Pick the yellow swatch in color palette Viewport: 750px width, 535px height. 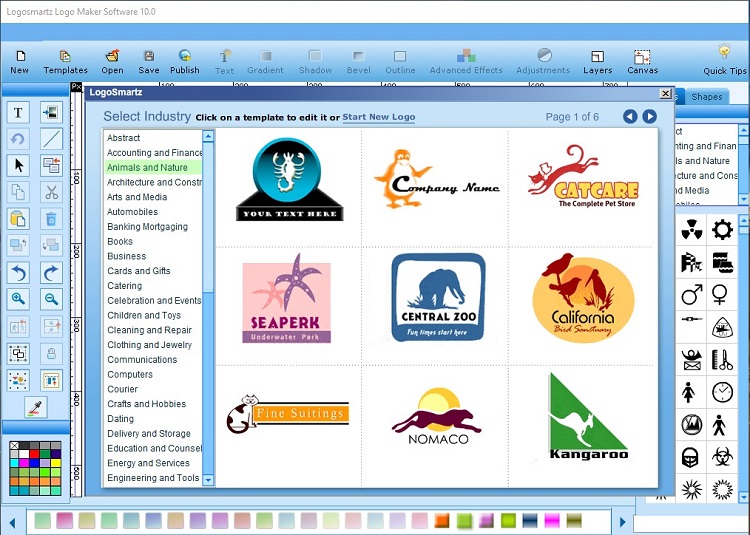[x=56, y=463]
